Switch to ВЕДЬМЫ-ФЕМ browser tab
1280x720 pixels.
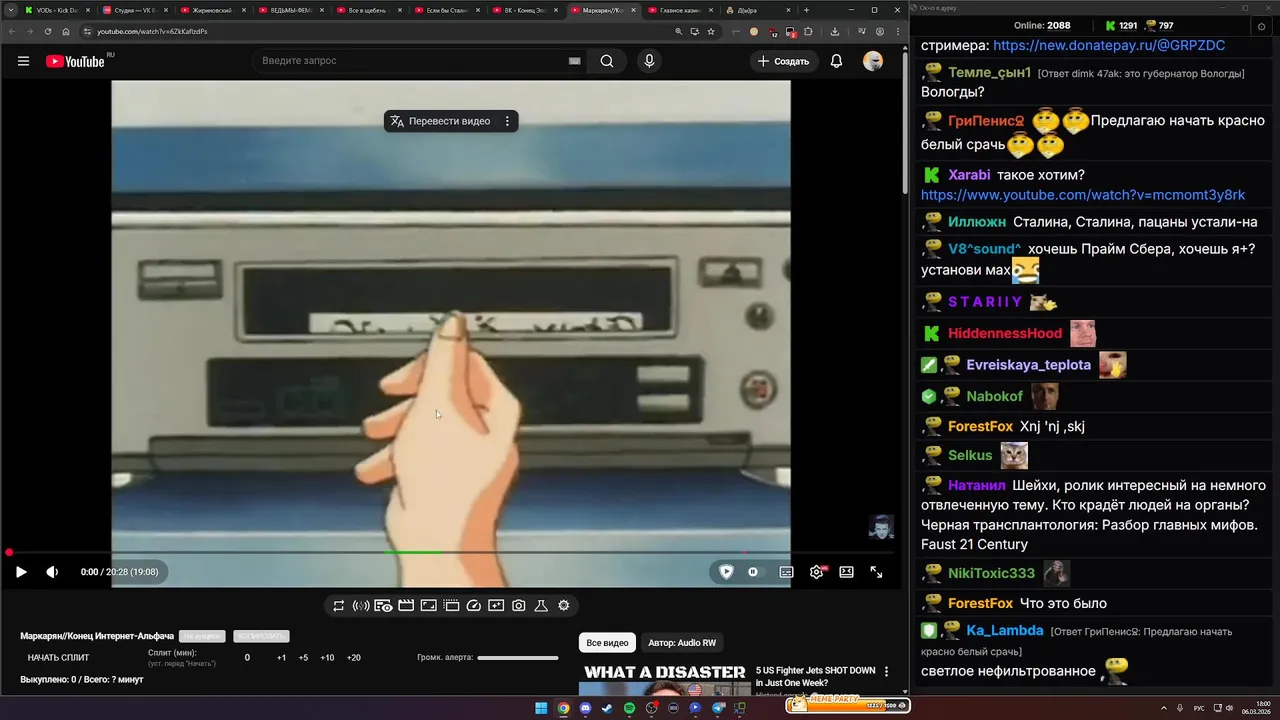click(x=290, y=10)
